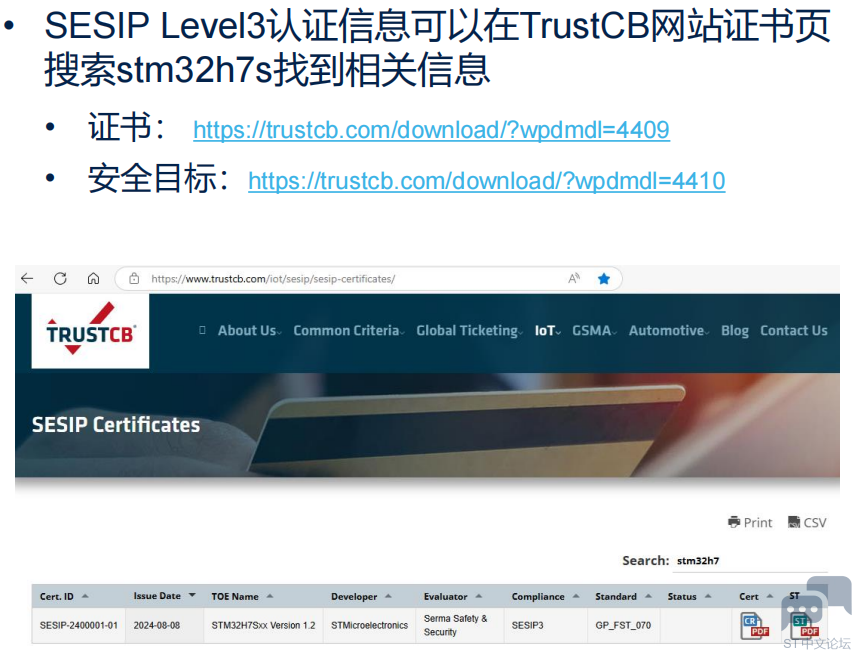The width and height of the screenshot is (860, 659).
Task: Select GP_FST_070 standard cell
Action: pos(623,626)
